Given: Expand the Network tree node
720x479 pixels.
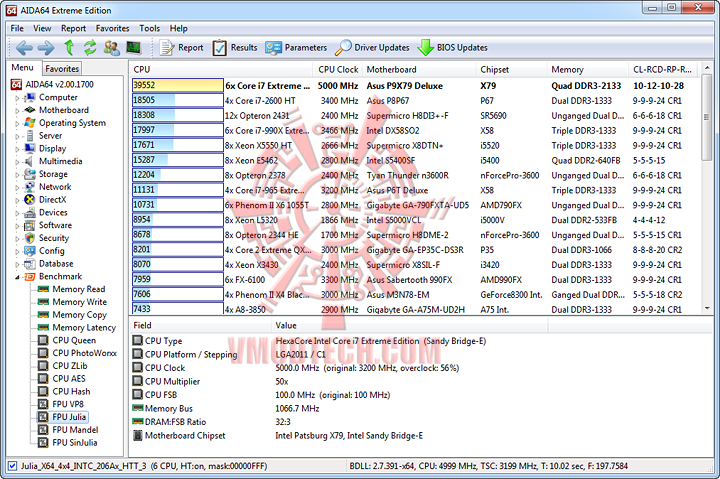Looking at the screenshot, I should (17, 188).
